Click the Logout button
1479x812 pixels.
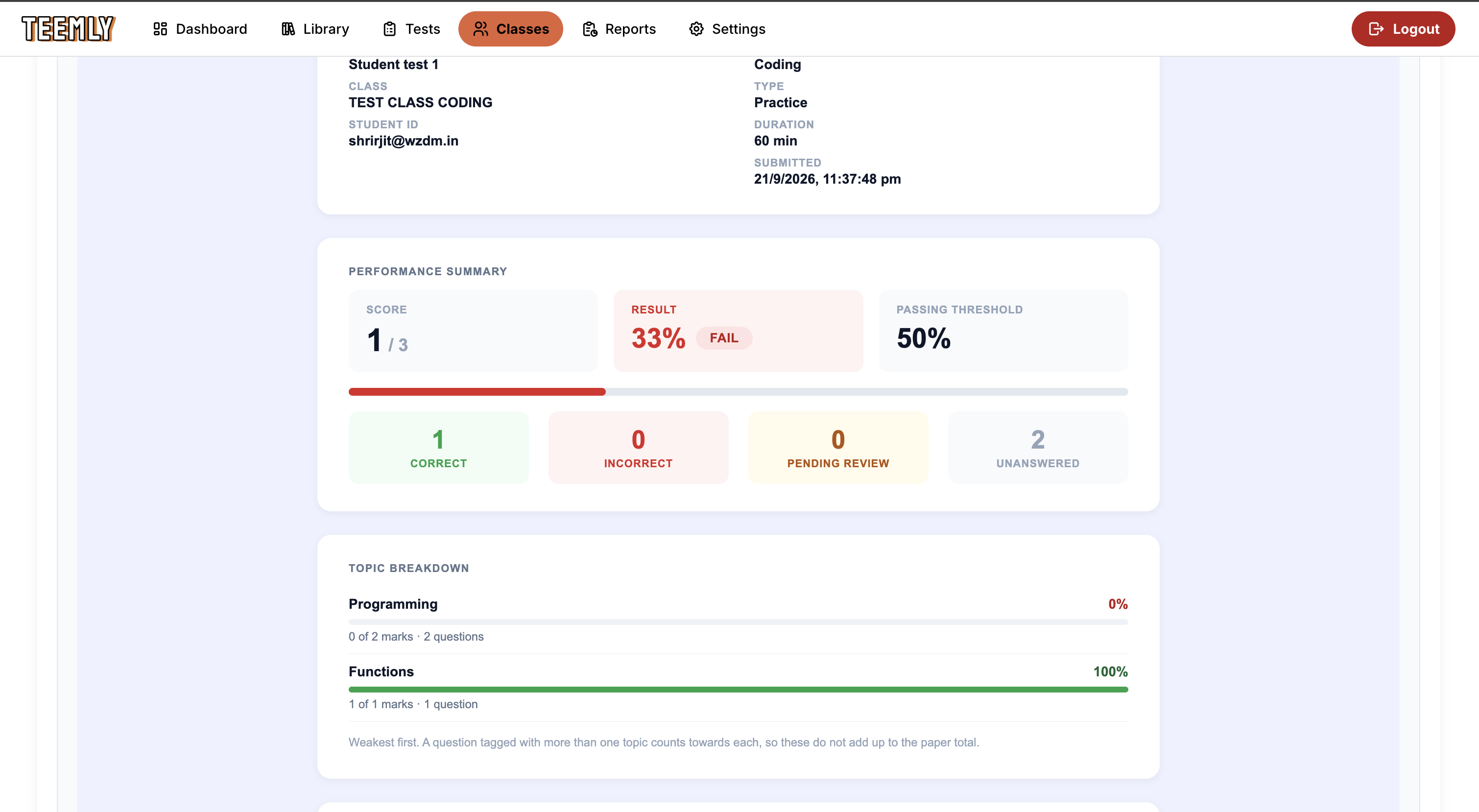click(1403, 29)
